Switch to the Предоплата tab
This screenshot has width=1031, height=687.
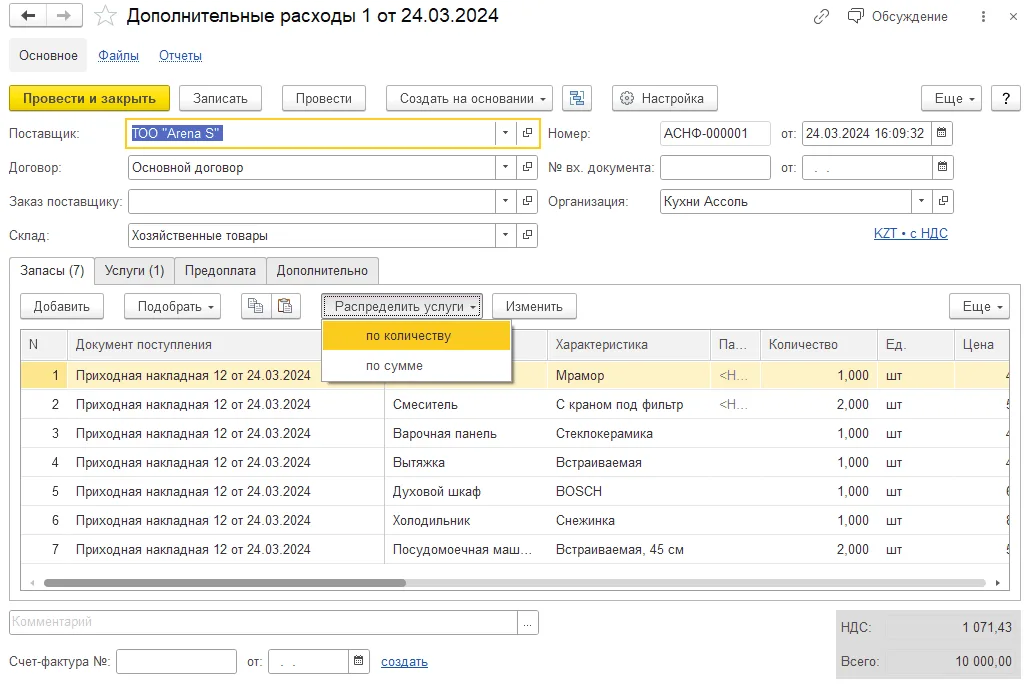coord(220,271)
